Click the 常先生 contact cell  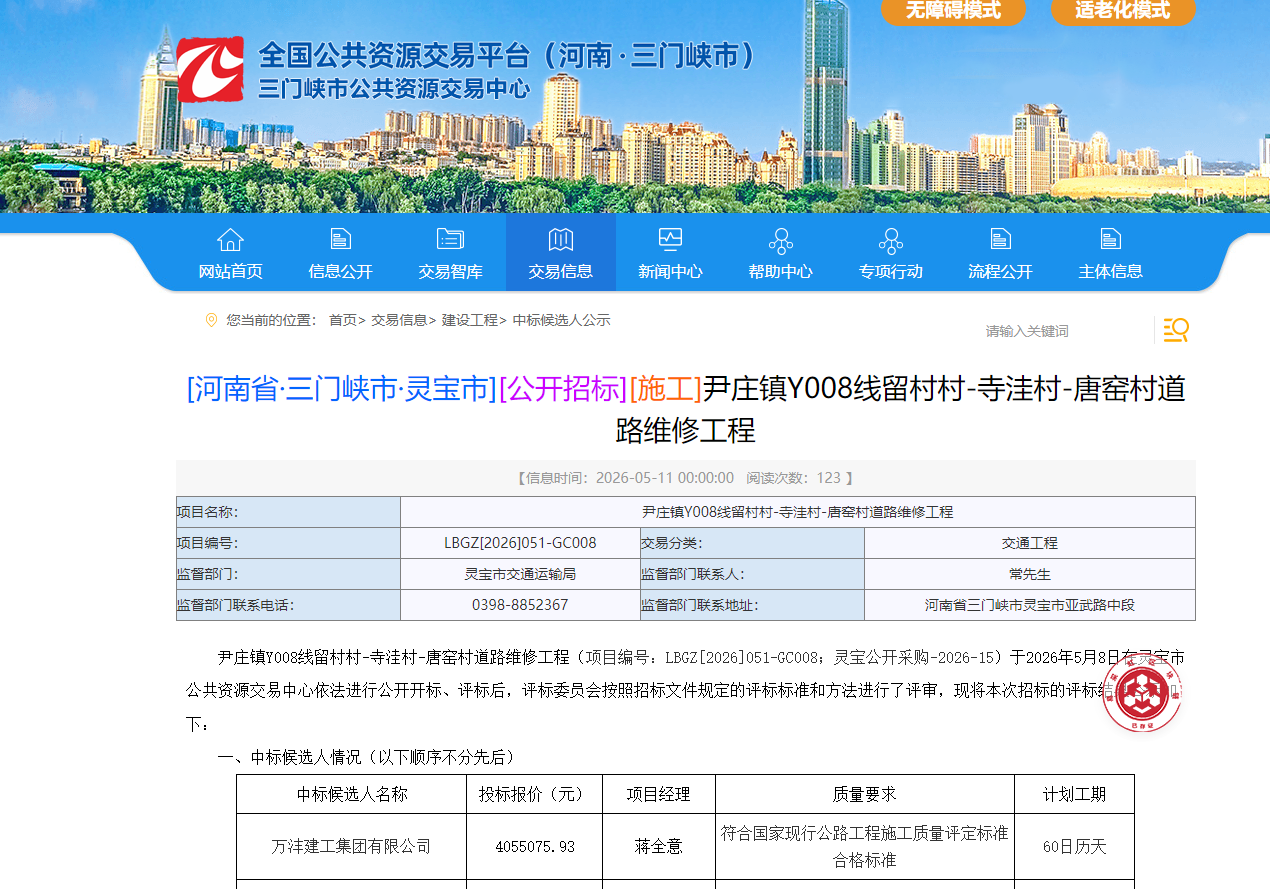[1030, 574]
